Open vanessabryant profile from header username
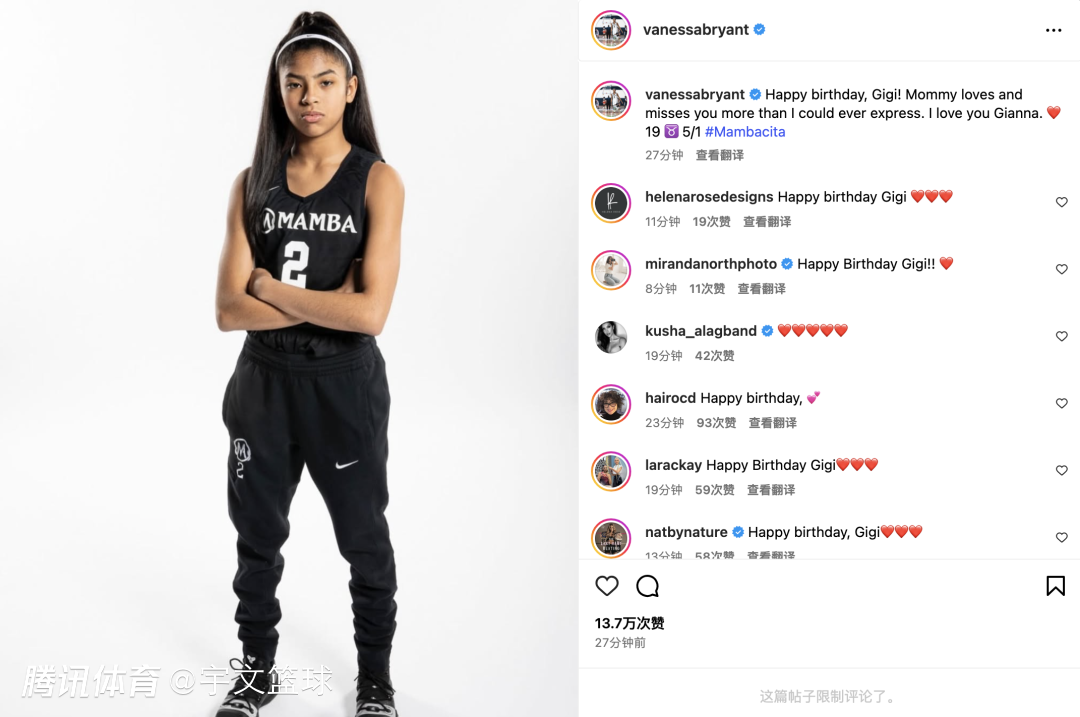The width and height of the screenshot is (1080, 717). tap(696, 30)
